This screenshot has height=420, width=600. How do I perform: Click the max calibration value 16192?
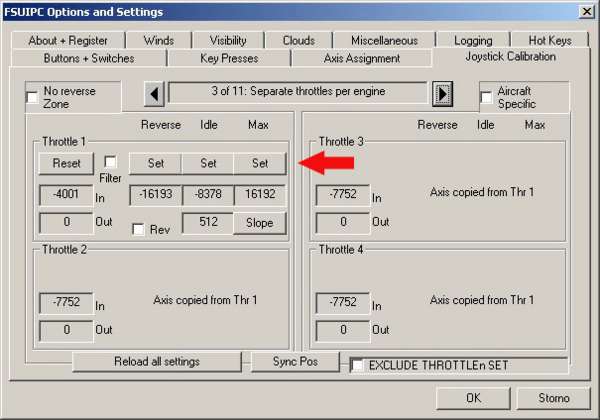coord(260,194)
